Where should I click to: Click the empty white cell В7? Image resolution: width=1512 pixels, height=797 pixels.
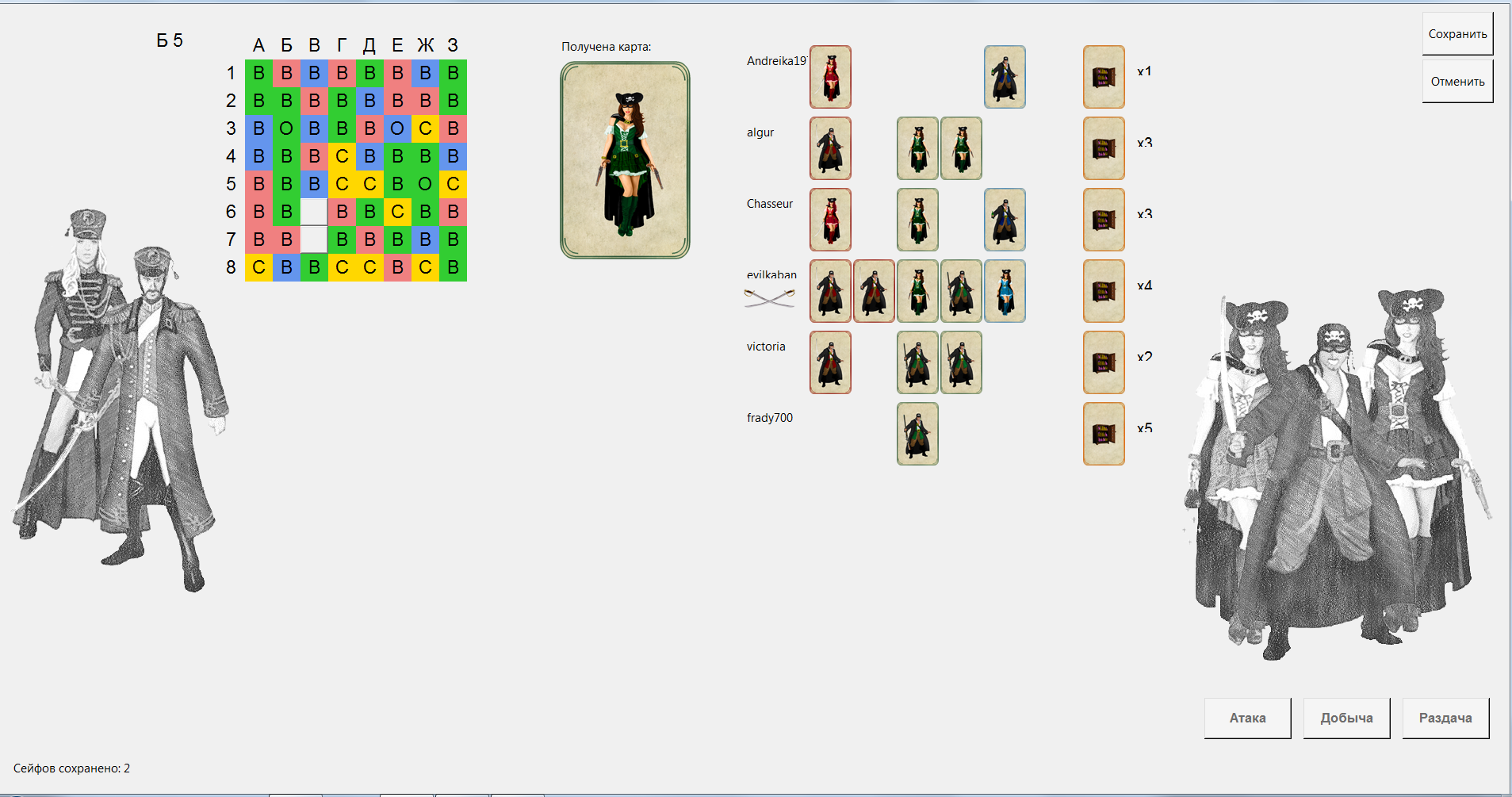pyautogui.click(x=314, y=239)
